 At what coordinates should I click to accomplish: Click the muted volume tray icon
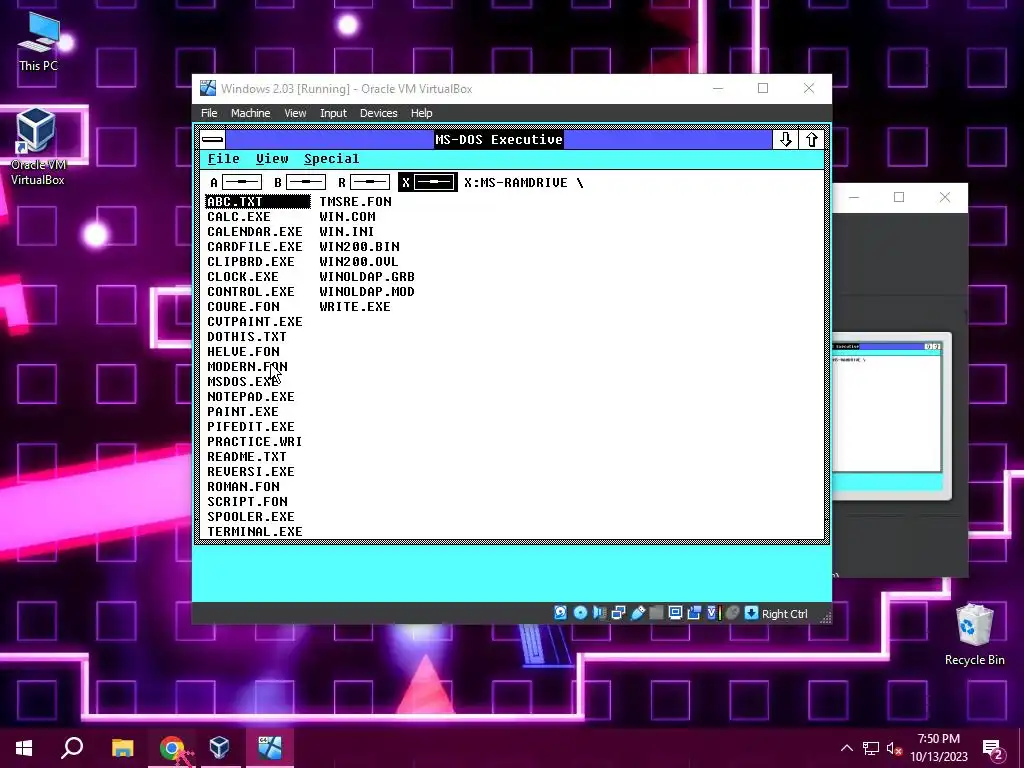point(894,748)
